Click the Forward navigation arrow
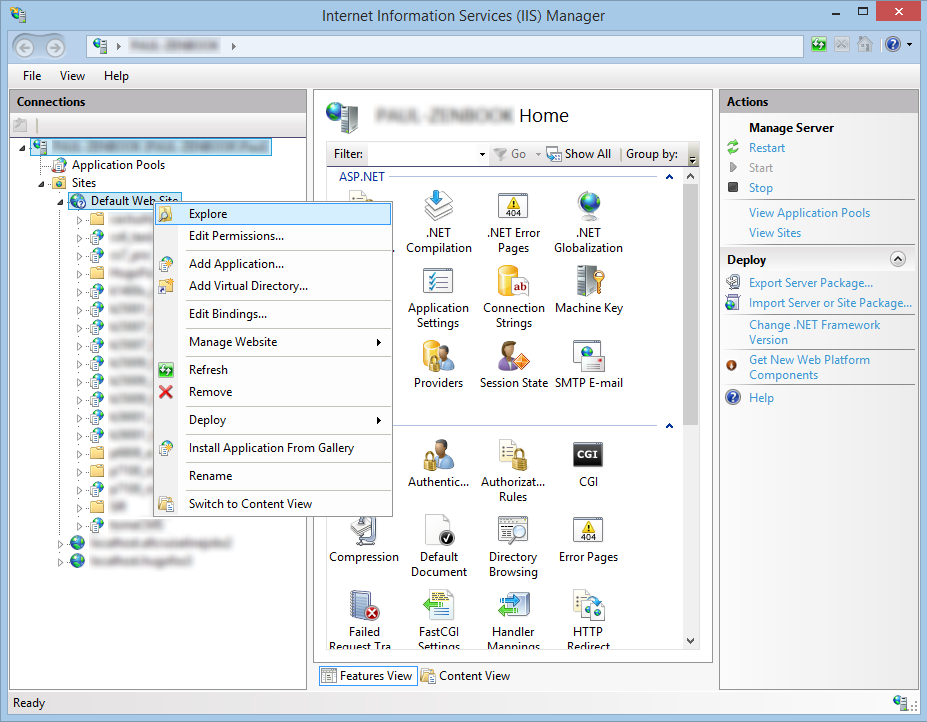The width and height of the screenshot is (927, 722). [56, 47]
